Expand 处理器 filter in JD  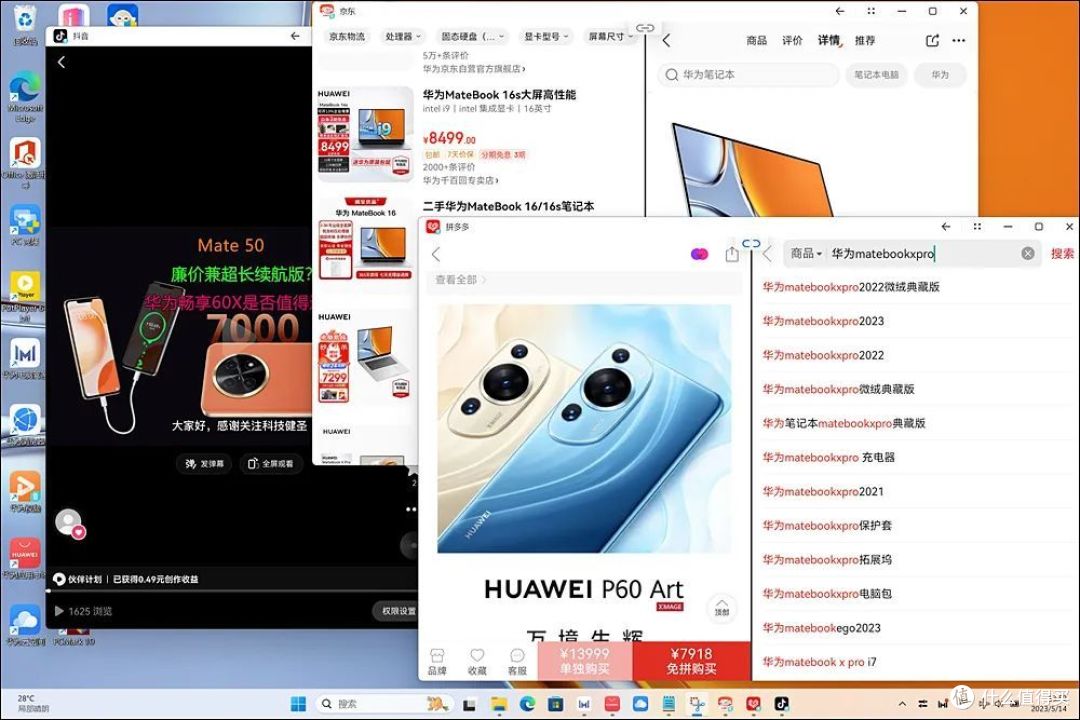403,37
